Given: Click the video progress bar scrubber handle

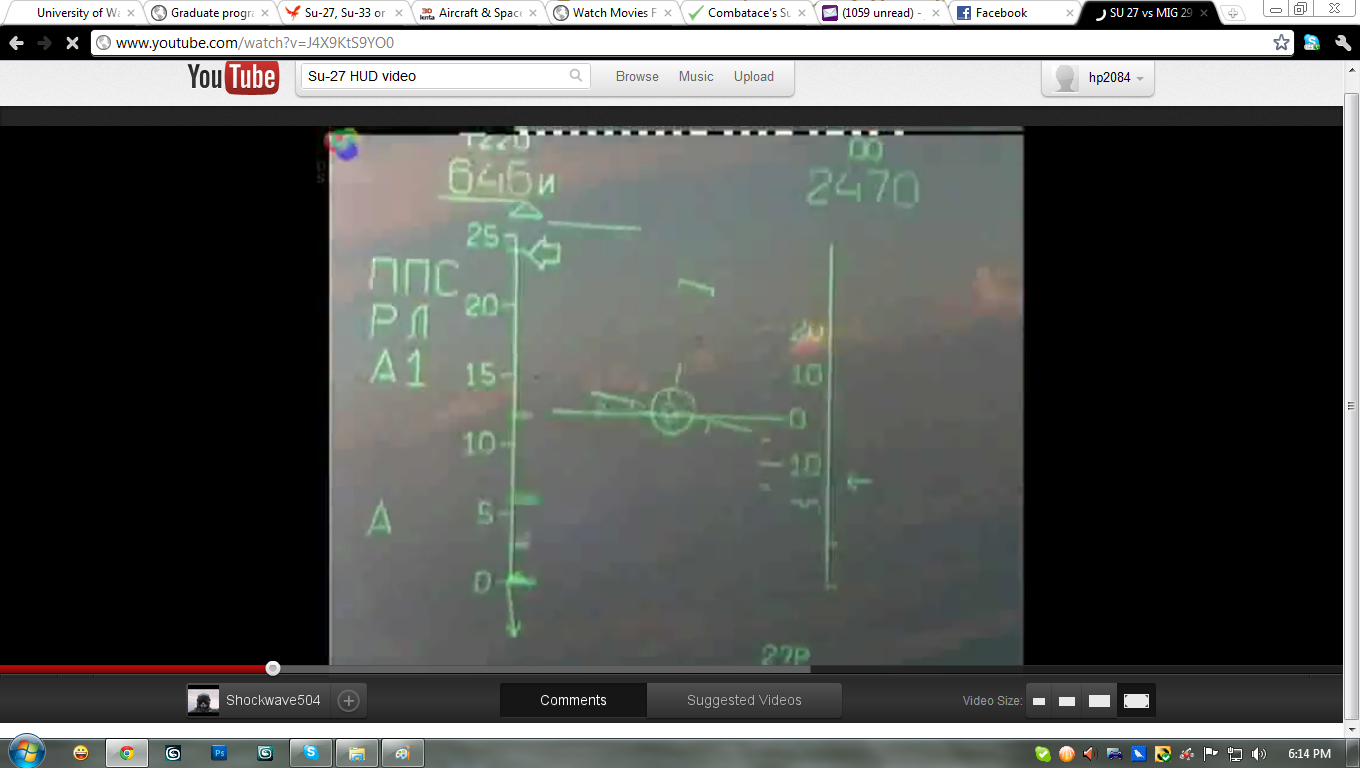Looking at the screenshot, I should click(x=273, y=668).
